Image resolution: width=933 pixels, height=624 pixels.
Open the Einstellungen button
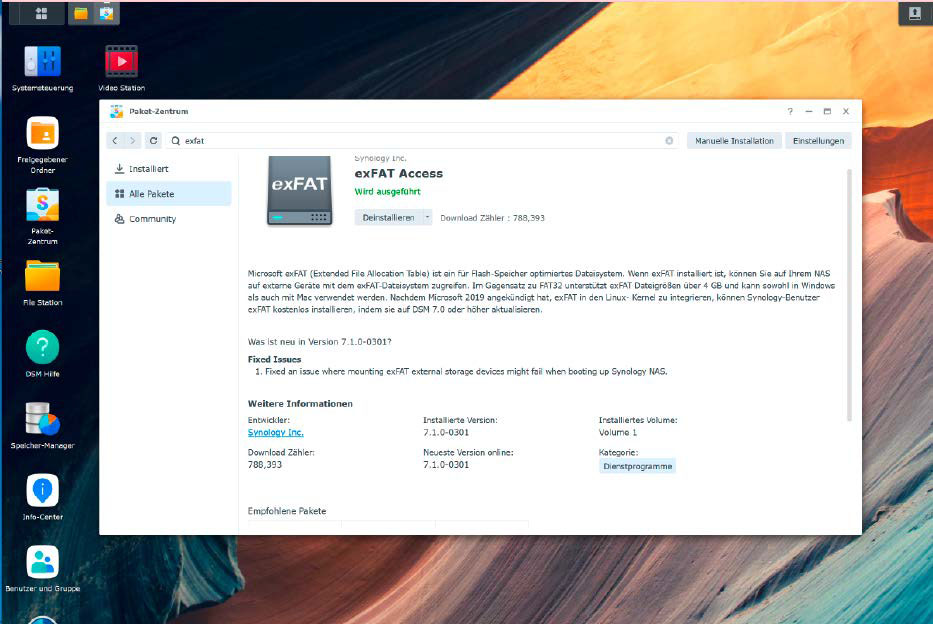pyautogui.click(x=819, y=141)
